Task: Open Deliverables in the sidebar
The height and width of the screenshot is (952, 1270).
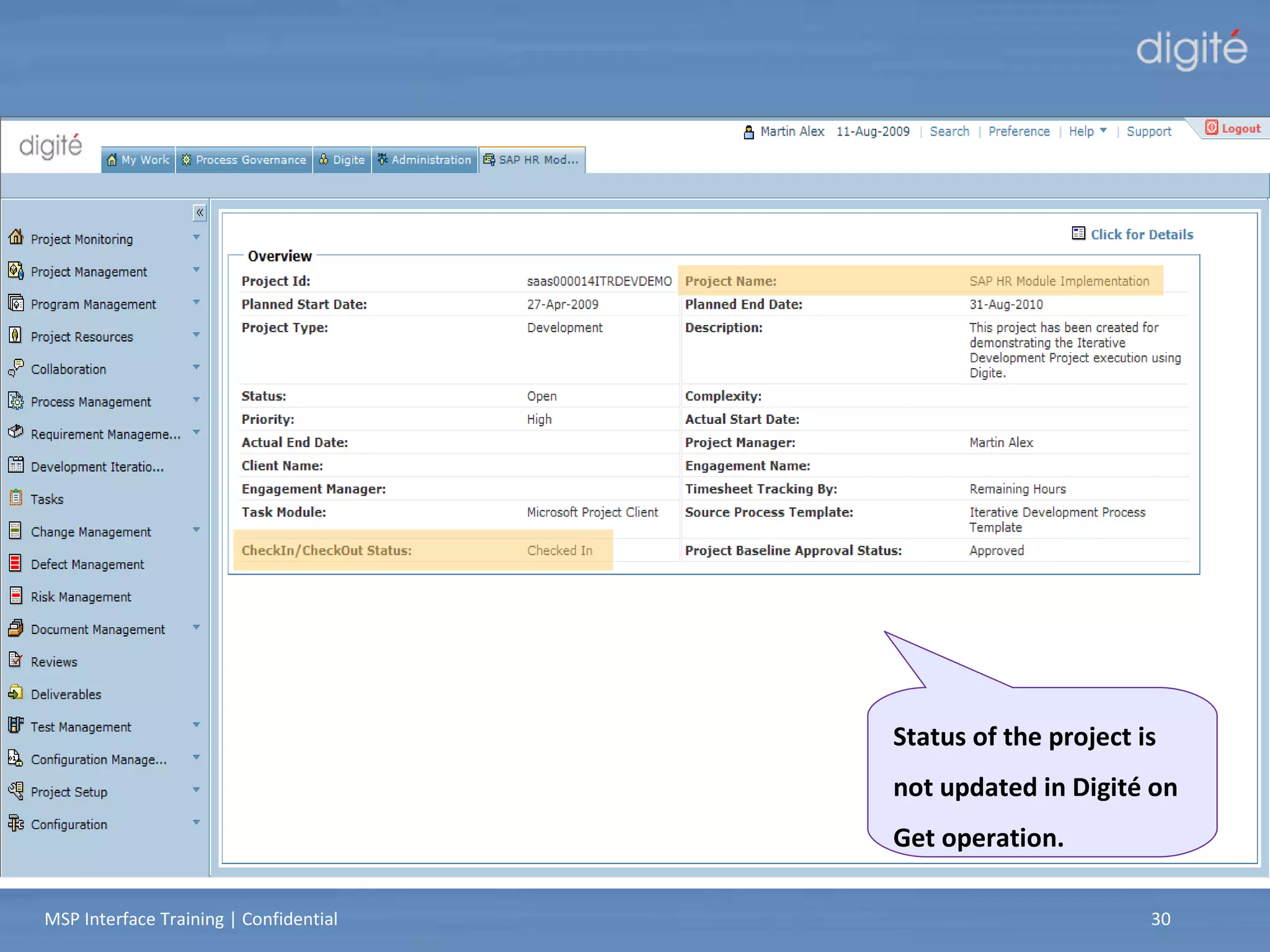Action: pos(66,694)
